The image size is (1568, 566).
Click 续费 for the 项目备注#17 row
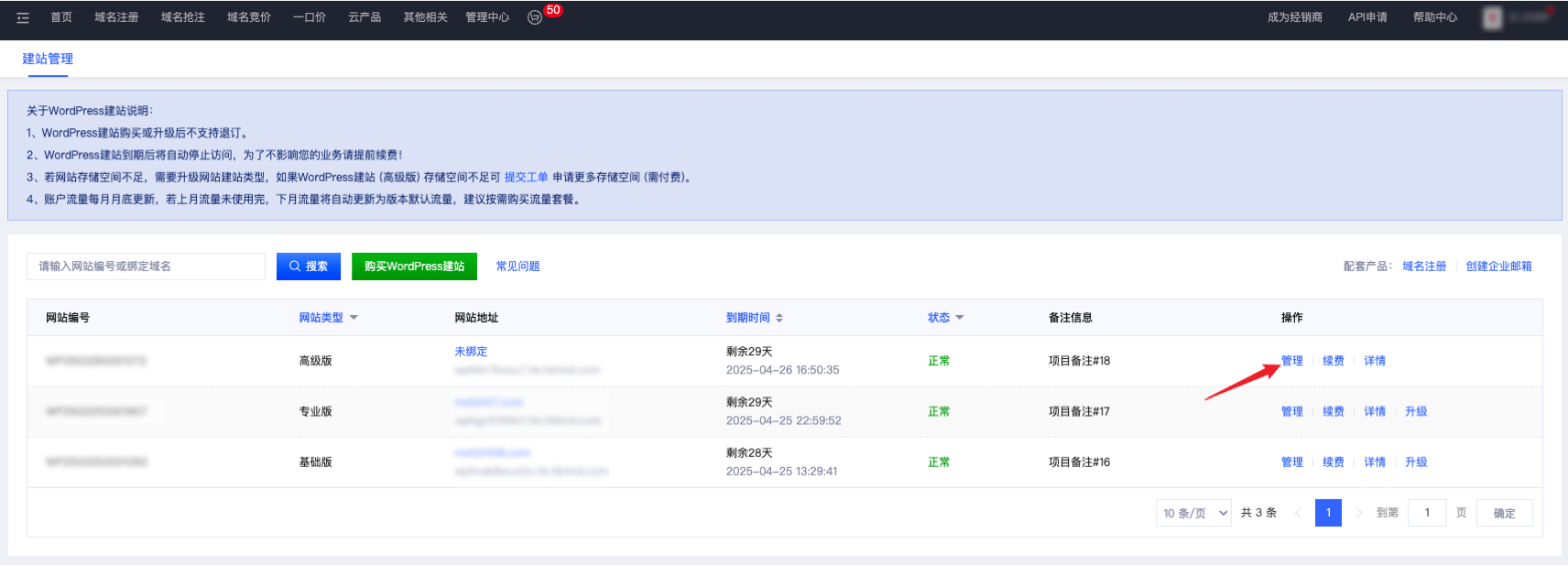click(1333, 412)
